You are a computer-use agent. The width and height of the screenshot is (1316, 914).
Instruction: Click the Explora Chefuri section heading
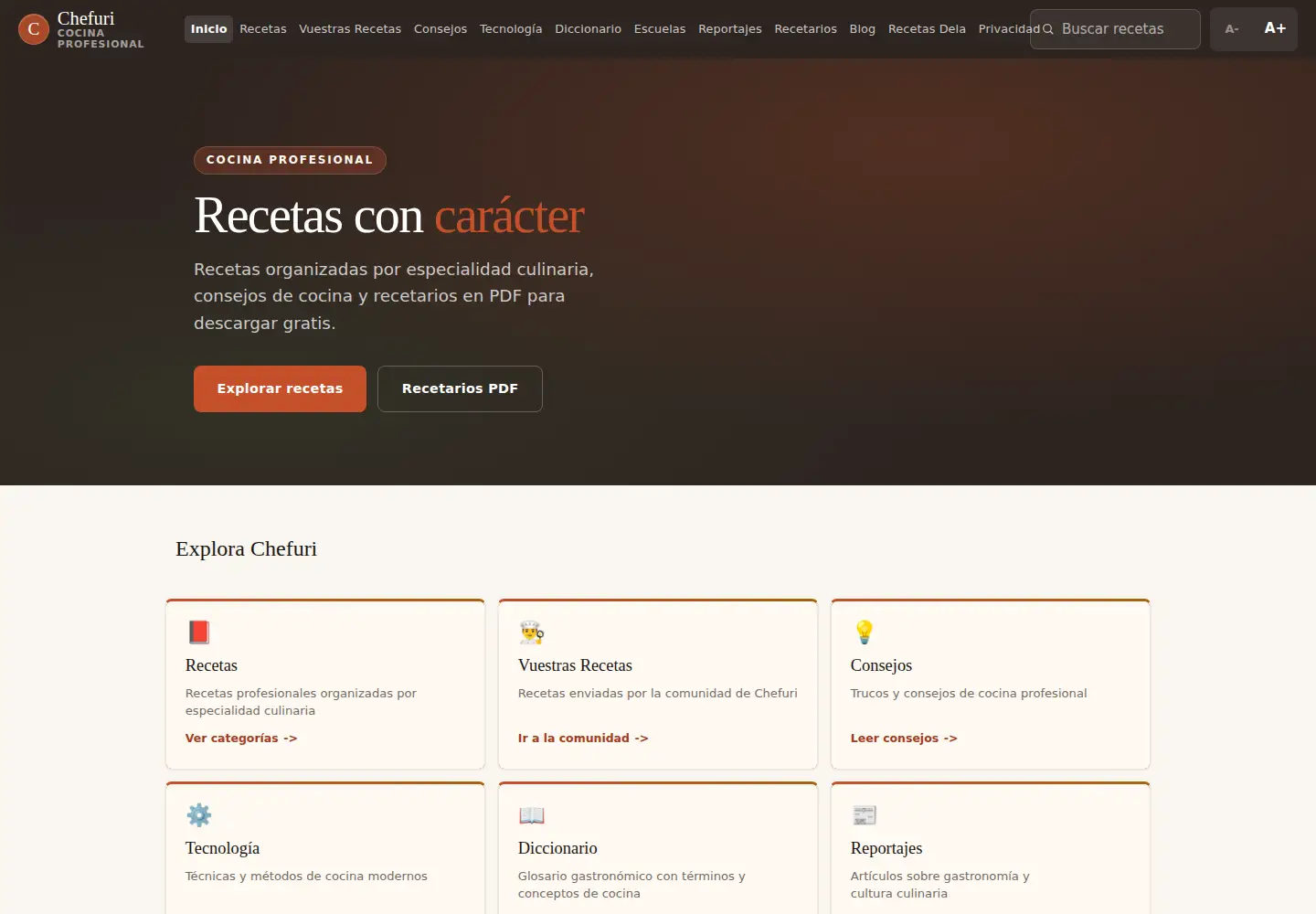pos(246,548)
